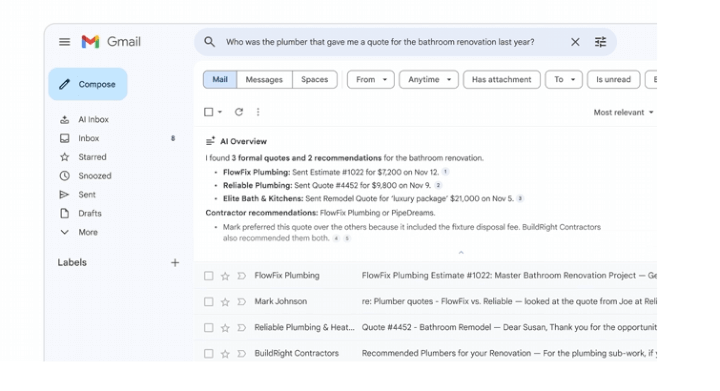The width and height of the screenshot is (720, 391).
Task: Open the three-dot more options menu
Action: tap(258, 112)
